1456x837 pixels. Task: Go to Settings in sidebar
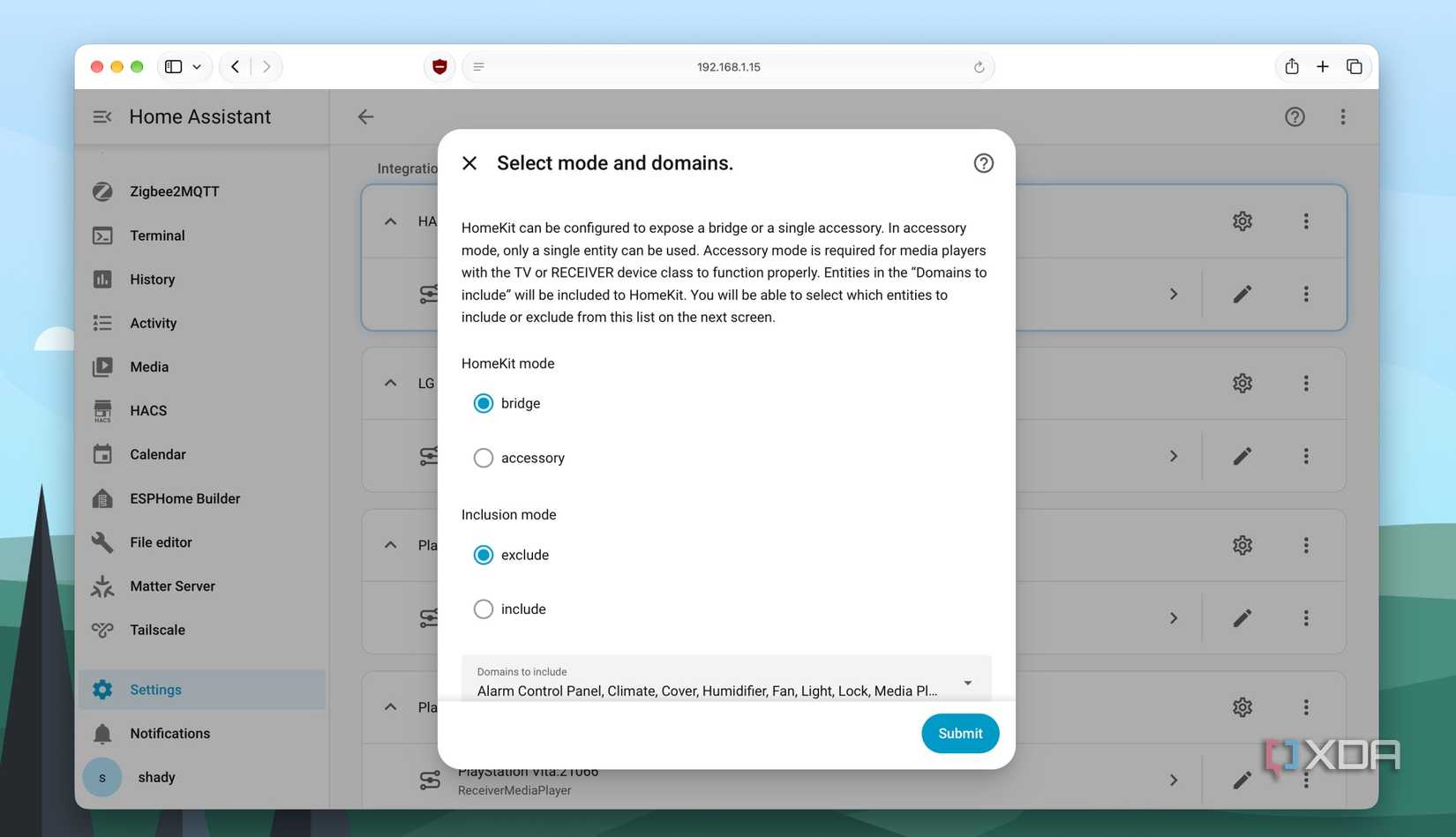[x=202, y=690]
